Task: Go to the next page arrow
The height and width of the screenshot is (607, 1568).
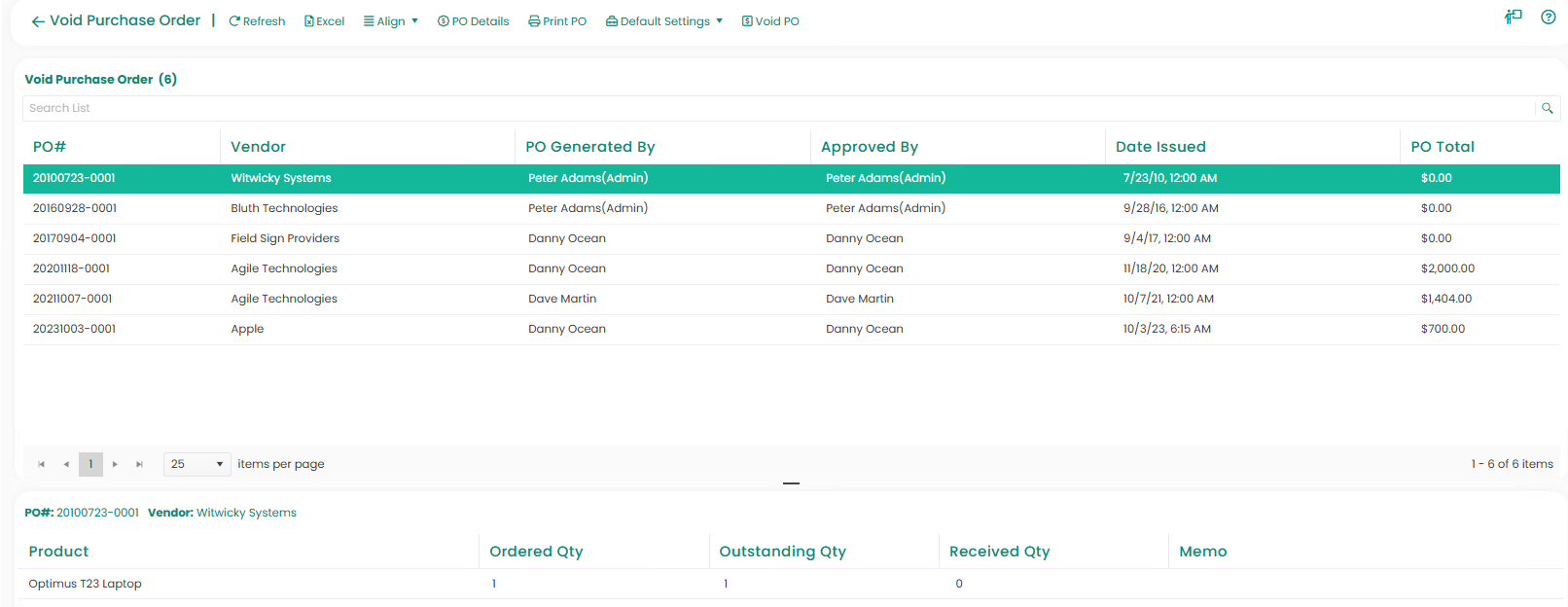Action: 115,464
